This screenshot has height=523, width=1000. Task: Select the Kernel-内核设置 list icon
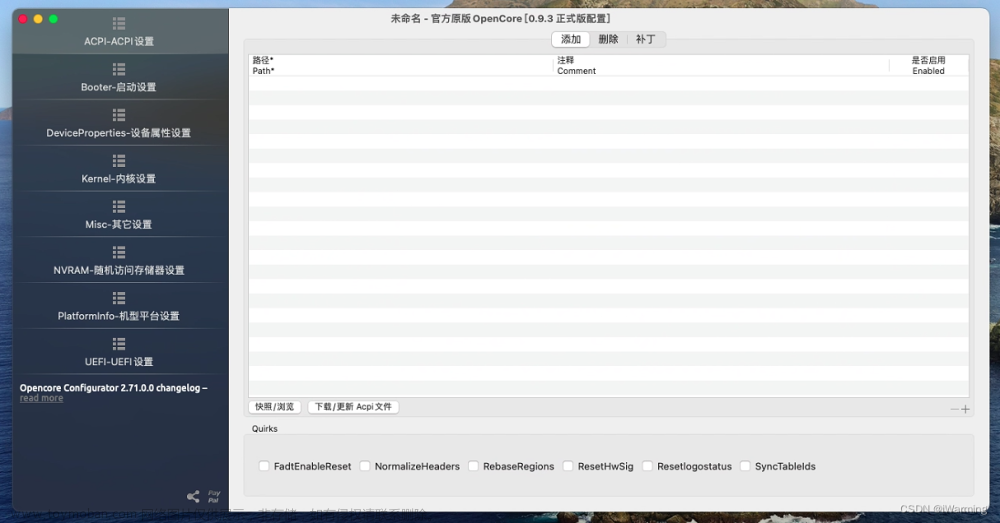[x=119, y=161]
